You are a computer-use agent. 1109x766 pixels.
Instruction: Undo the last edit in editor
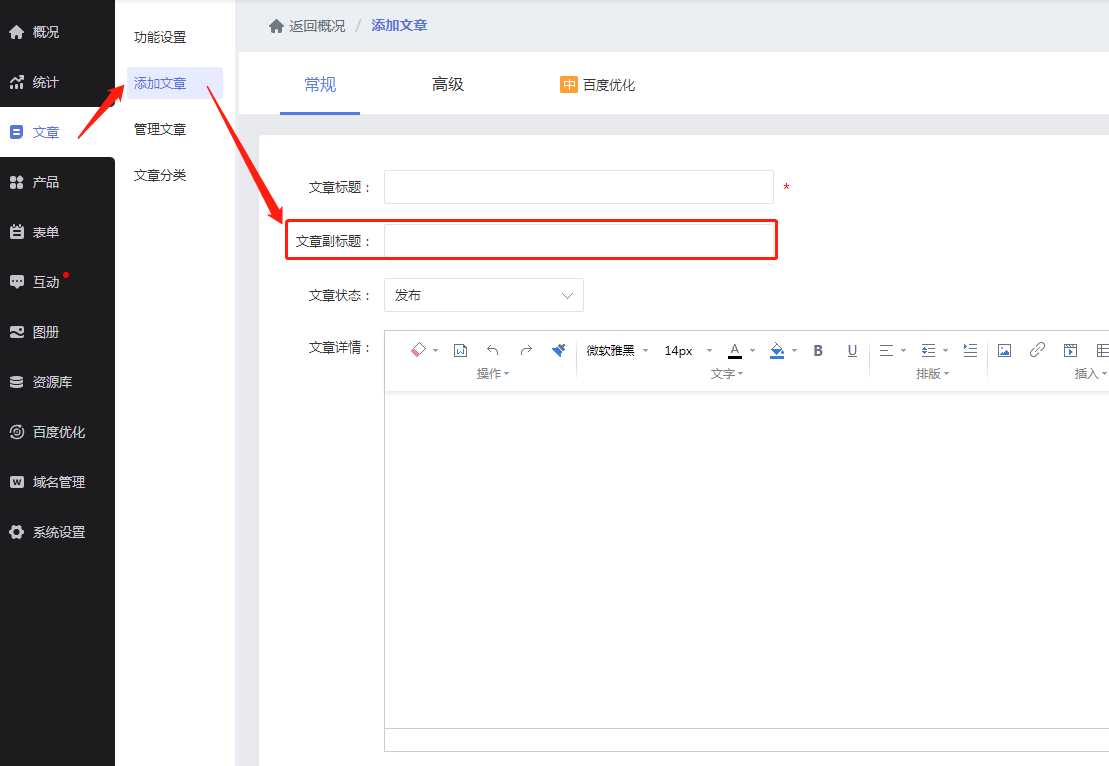[x=493, y=350]
